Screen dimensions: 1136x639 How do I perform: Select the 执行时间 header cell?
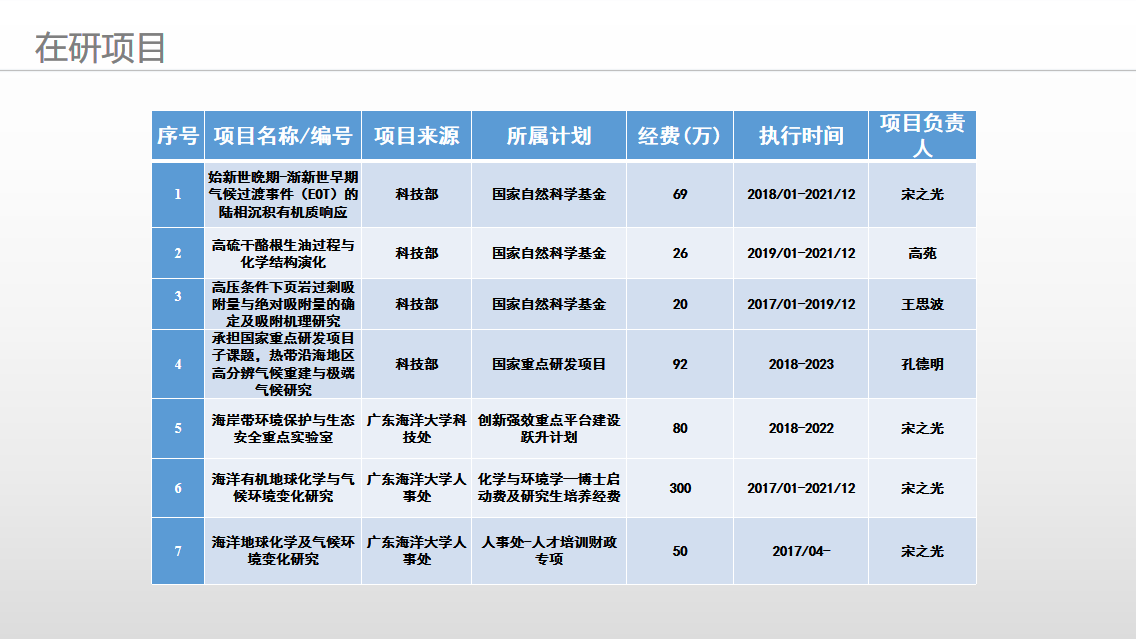pos(801,135)
